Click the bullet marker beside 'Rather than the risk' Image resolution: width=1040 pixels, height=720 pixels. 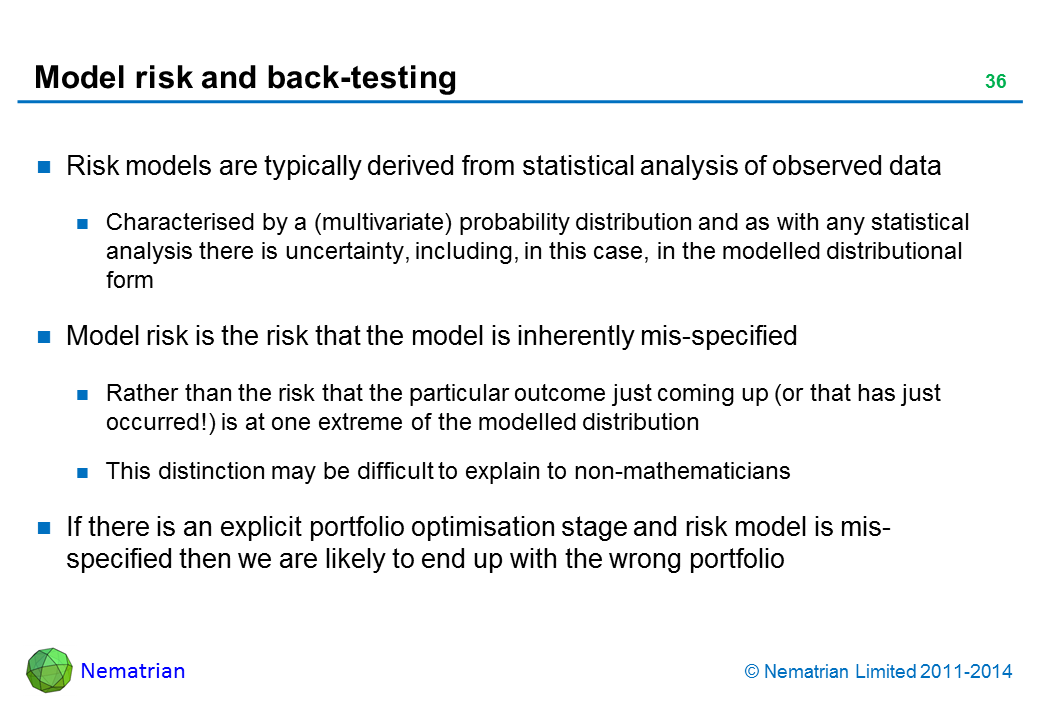(x=83, y=394)
